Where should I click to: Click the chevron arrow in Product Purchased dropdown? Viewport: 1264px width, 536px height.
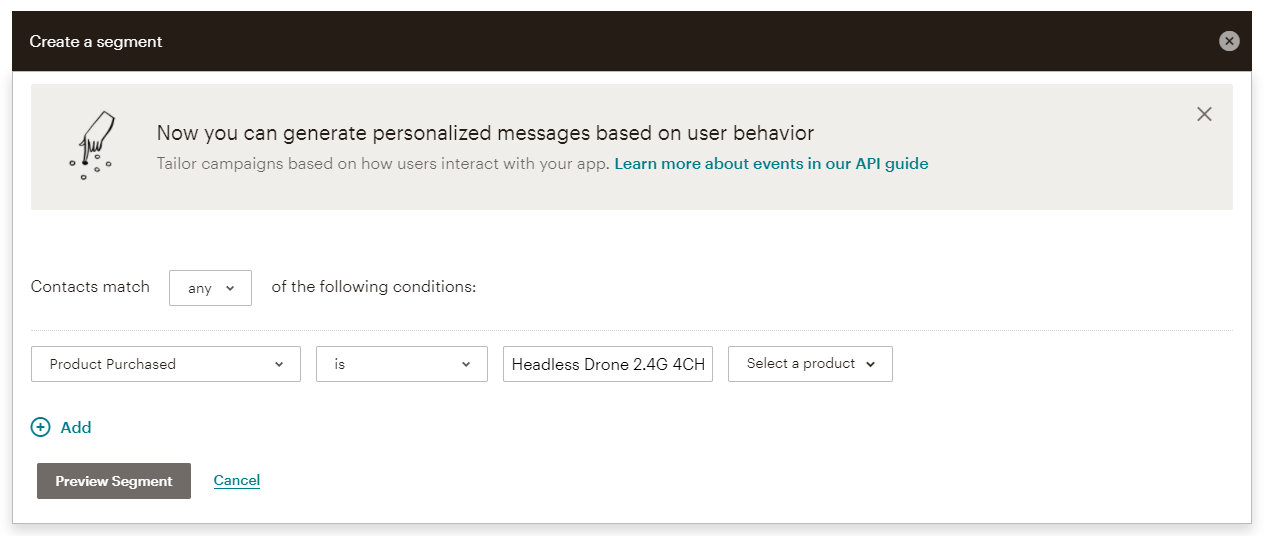point(279,364)
